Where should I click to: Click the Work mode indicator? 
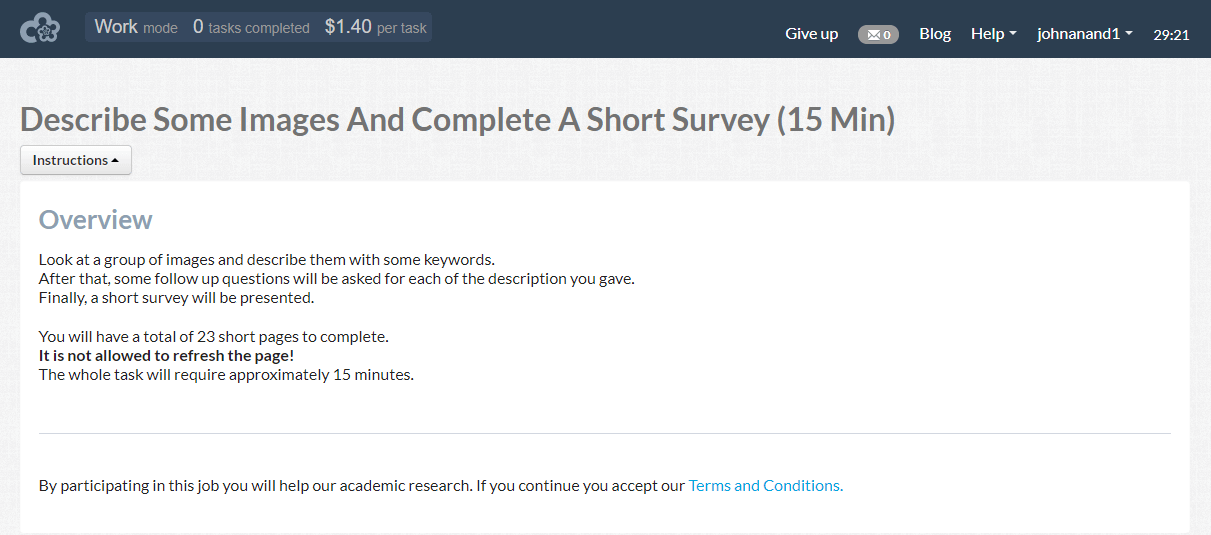[x=136, y=27]
